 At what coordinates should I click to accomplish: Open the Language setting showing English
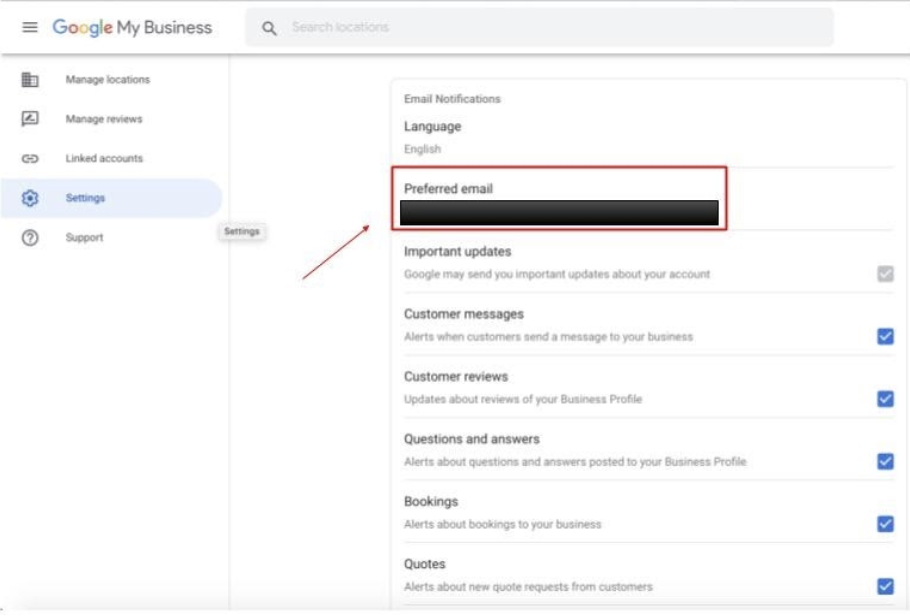[648, 138]
